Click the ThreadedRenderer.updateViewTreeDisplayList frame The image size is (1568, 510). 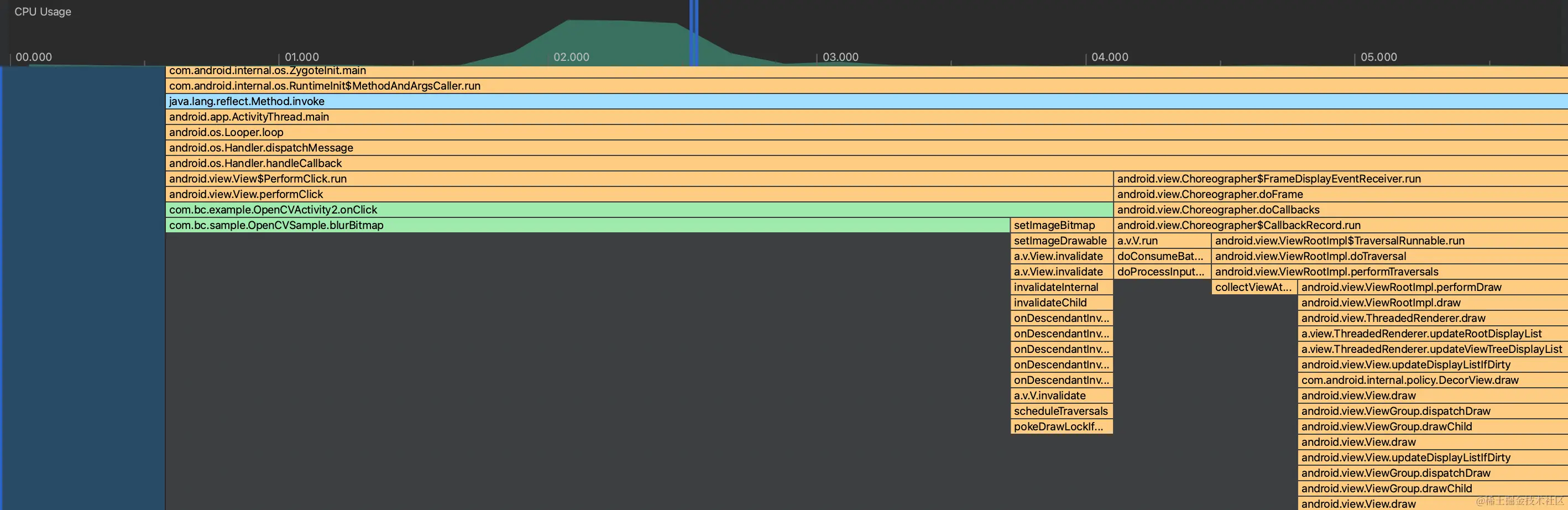[1433, 349]
